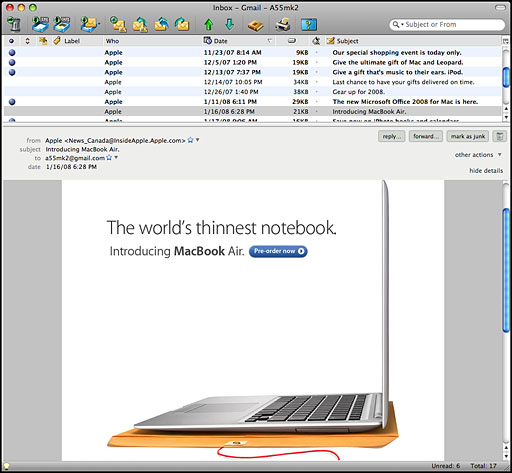
Task: Open search magnifier options dropdown
Action: point(398,24)
